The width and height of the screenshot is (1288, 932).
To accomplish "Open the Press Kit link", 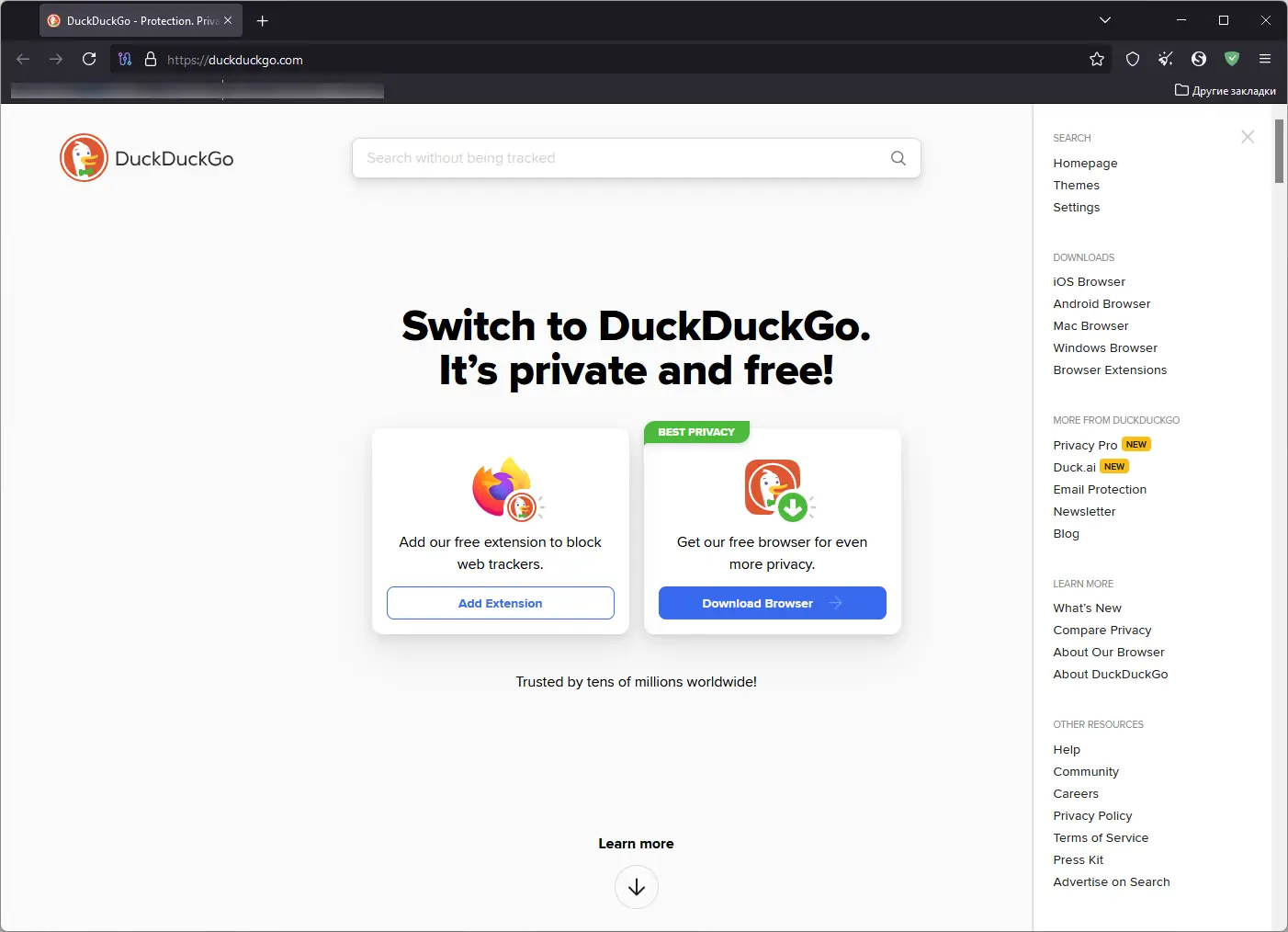I will (1079, 859).
